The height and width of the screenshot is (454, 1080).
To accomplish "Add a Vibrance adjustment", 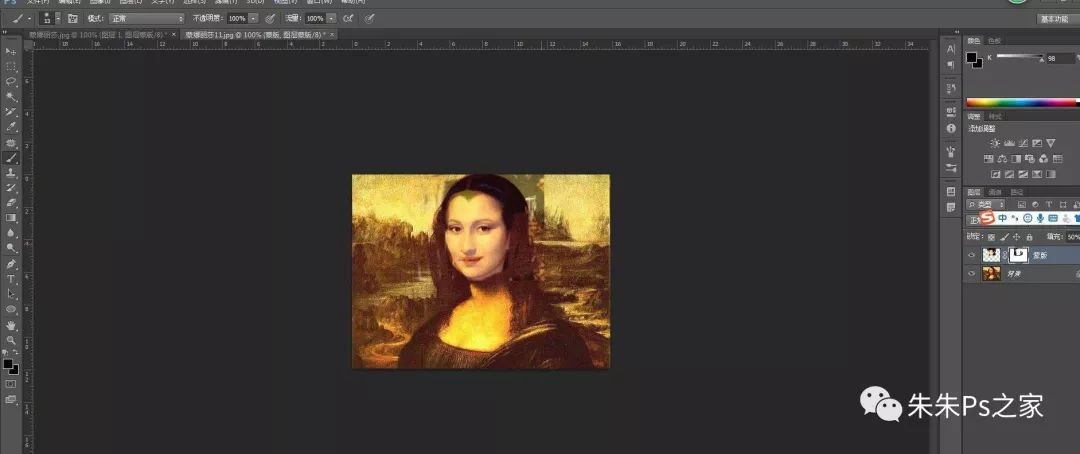I will click(x=1050, y=143).
